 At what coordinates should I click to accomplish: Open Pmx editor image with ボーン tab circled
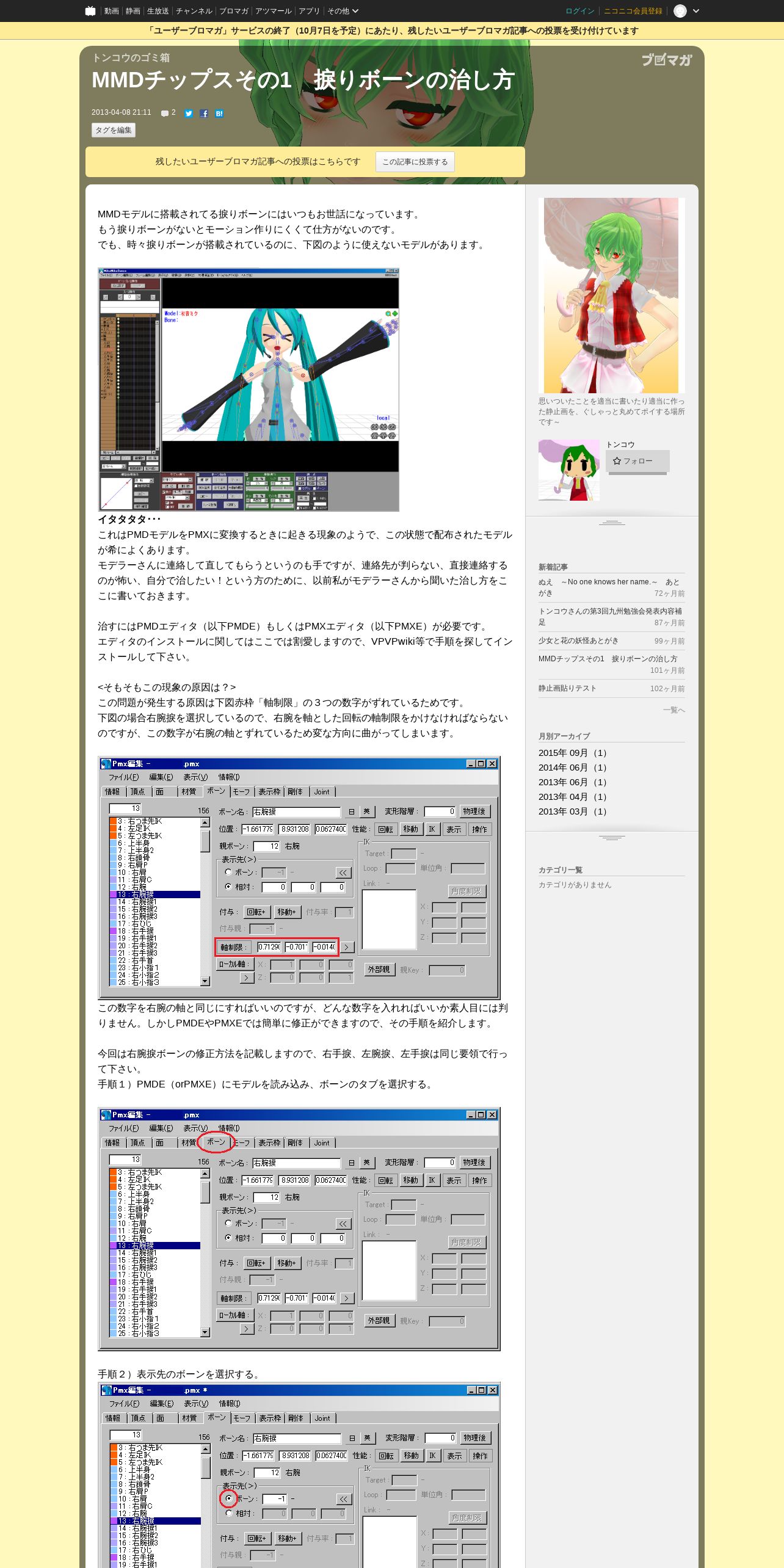tap(299, 1229)
